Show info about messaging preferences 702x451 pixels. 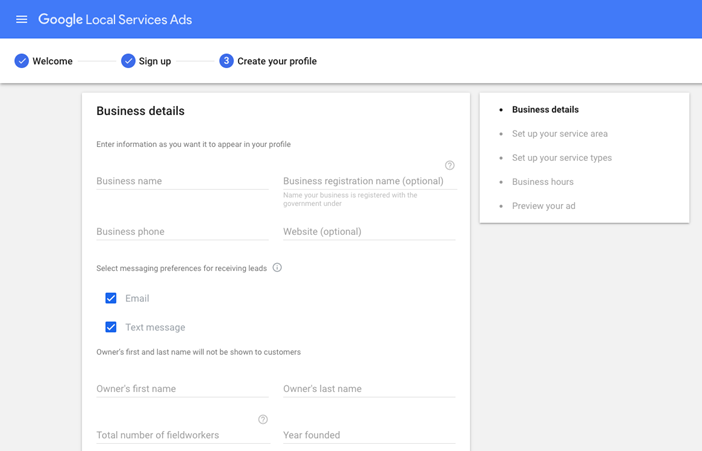[277, 267]
